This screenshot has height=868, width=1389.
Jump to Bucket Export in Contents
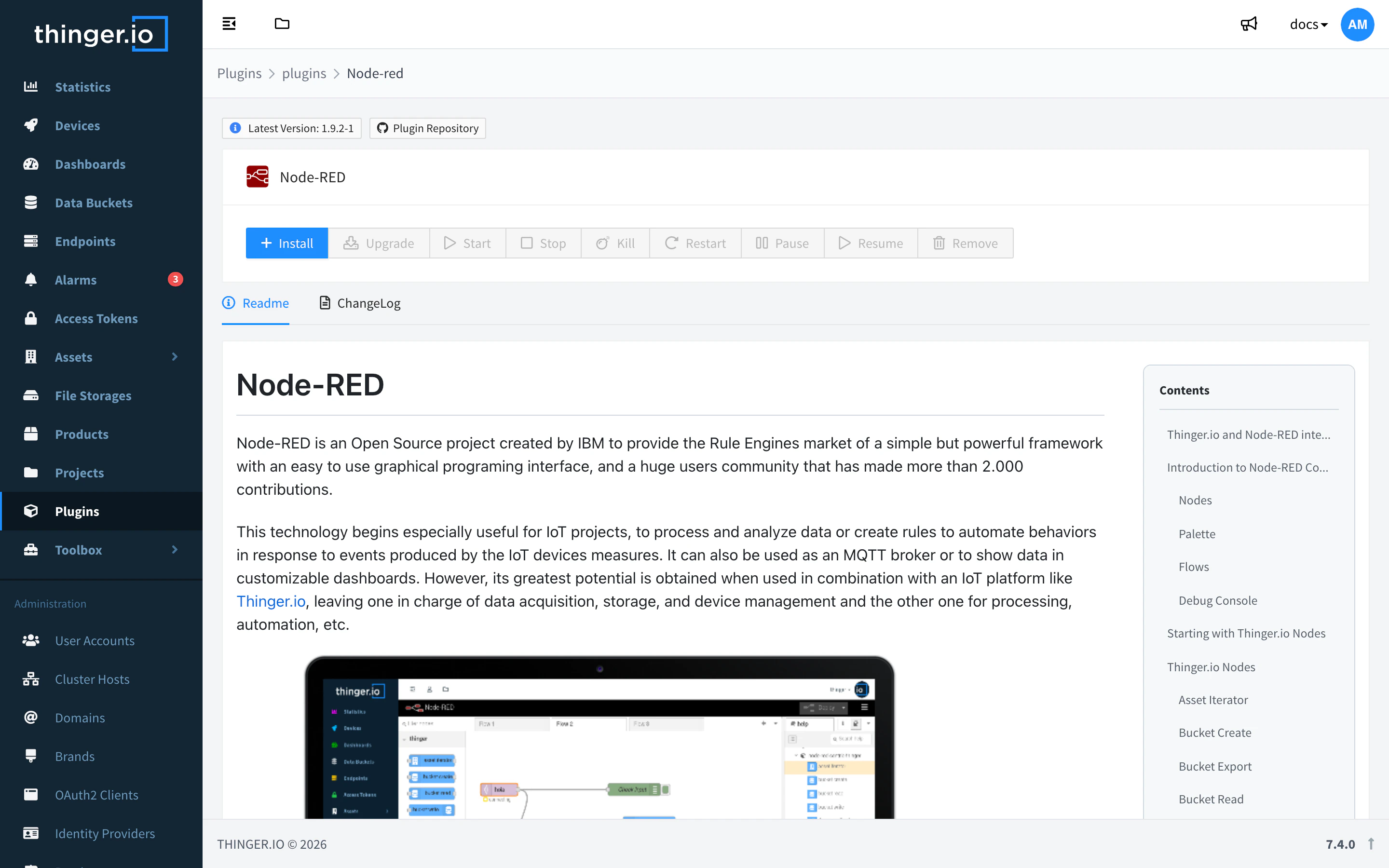coord(1215,766)
